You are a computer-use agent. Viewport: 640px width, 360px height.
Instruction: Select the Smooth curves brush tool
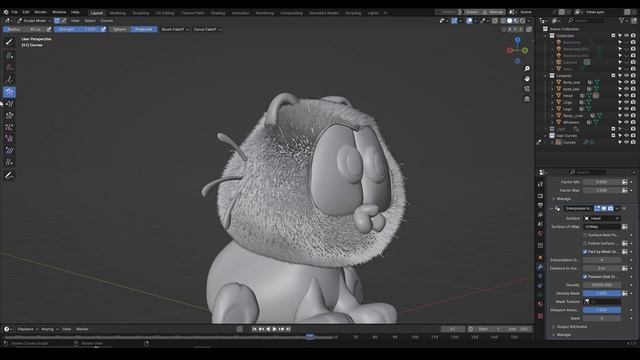pyautogui.click(x=9, y=150)
